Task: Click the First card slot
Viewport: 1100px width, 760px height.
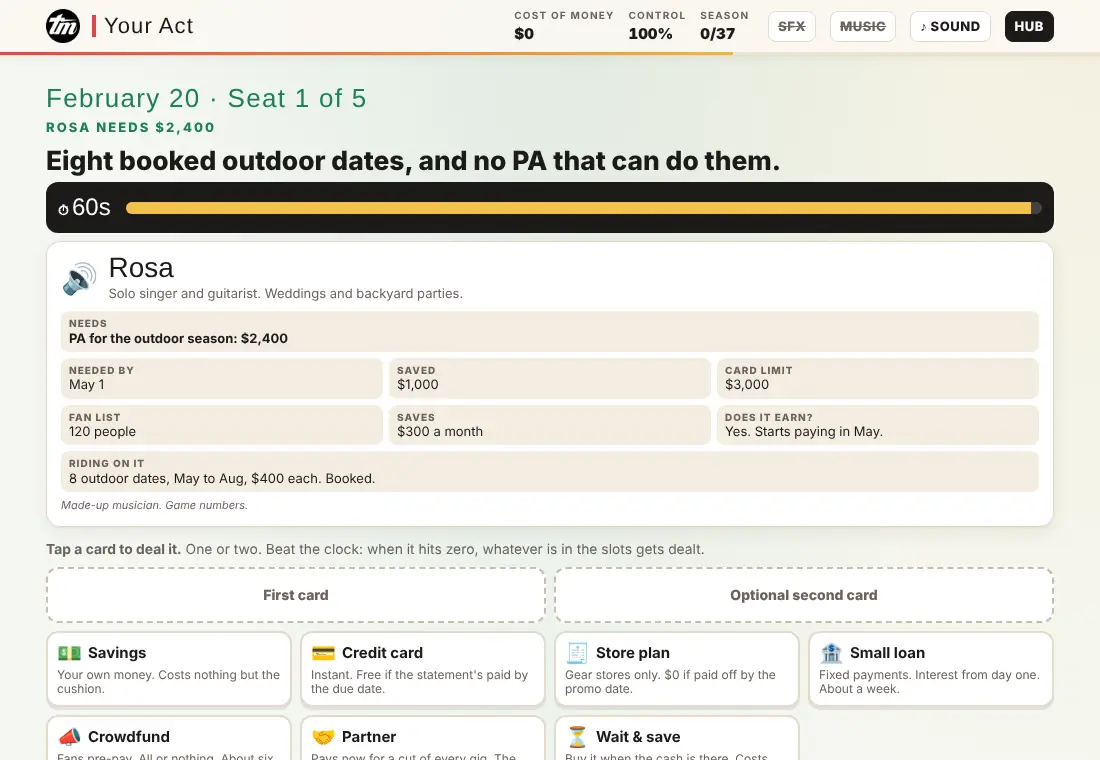Action: point(295,595)
